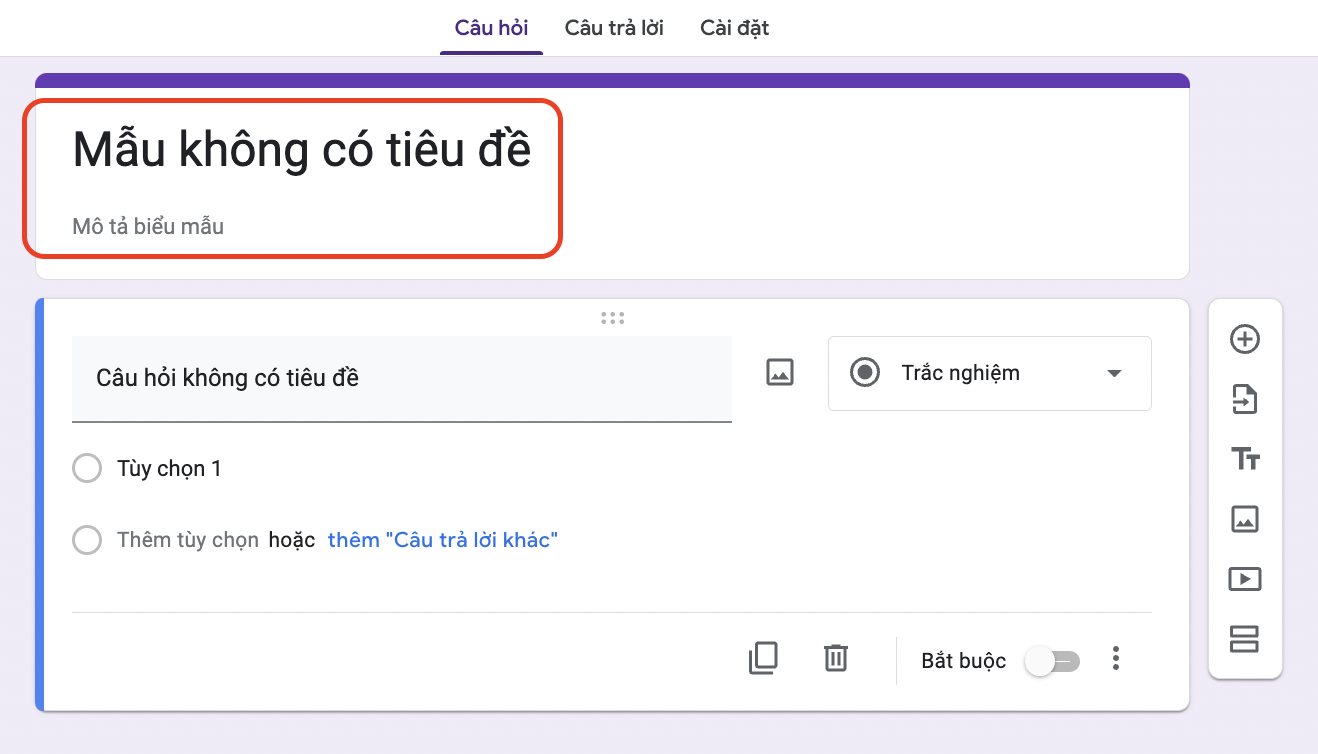Image resolution: width=1318 pixels, height=754 pixels.
Task: Add image to the question title
Action: [x=779, y=373]
